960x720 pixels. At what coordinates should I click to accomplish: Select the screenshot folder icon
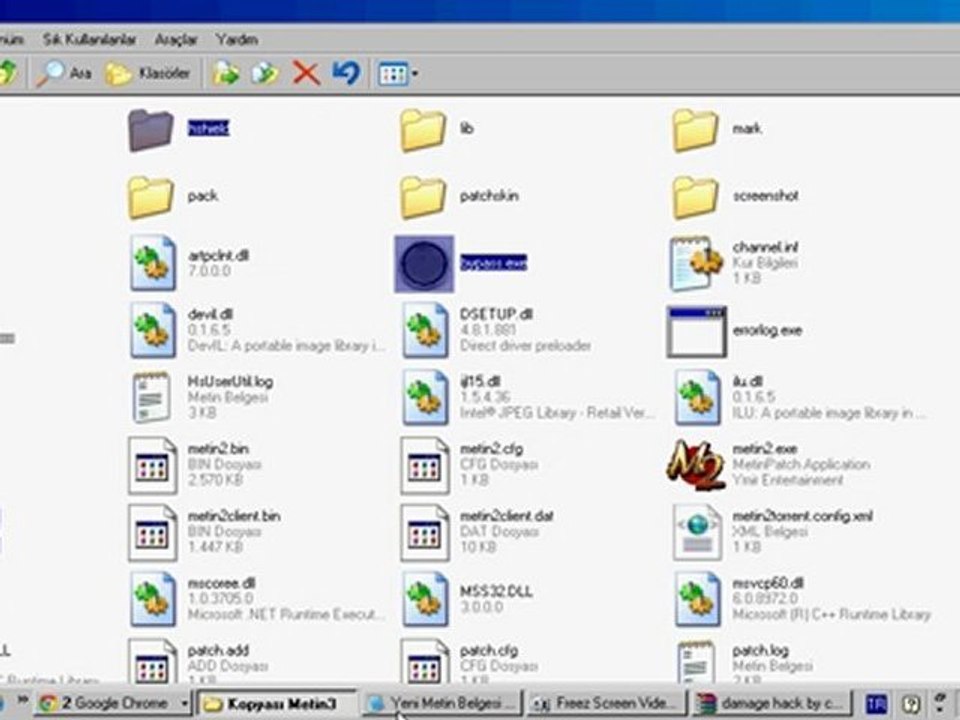[695, 197]
